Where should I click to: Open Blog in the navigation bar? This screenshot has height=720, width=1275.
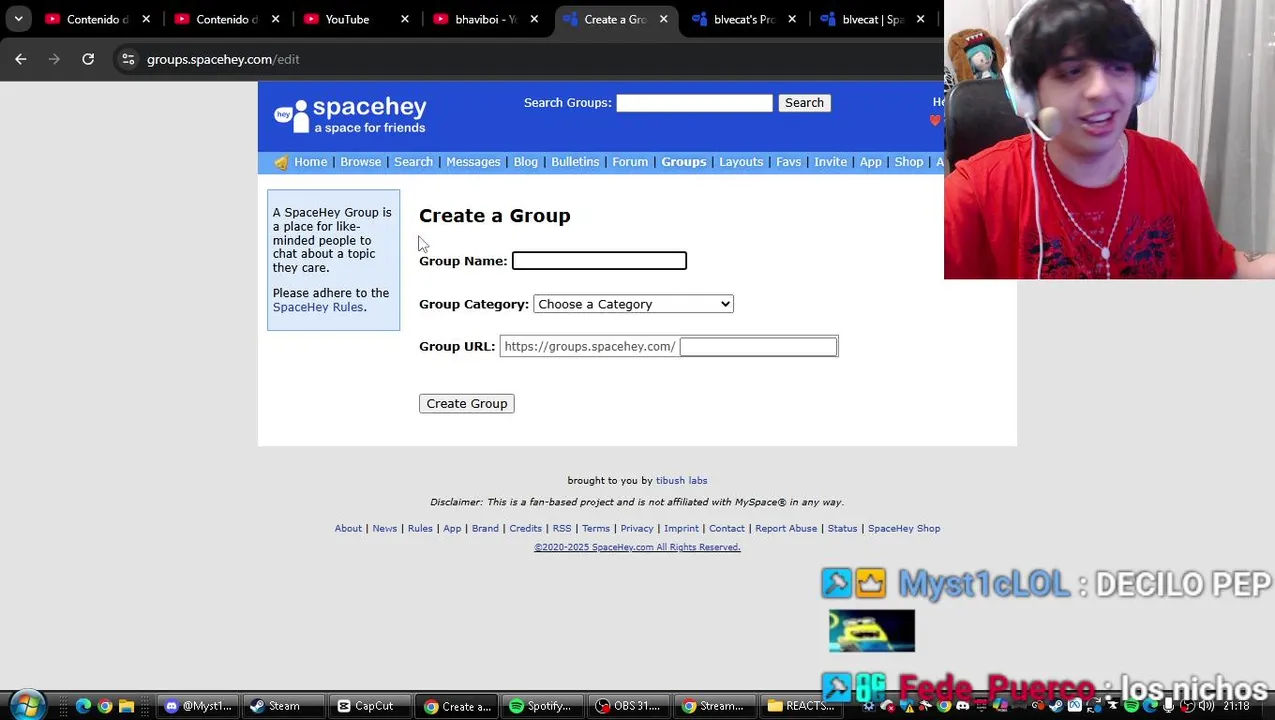point(525,162)
